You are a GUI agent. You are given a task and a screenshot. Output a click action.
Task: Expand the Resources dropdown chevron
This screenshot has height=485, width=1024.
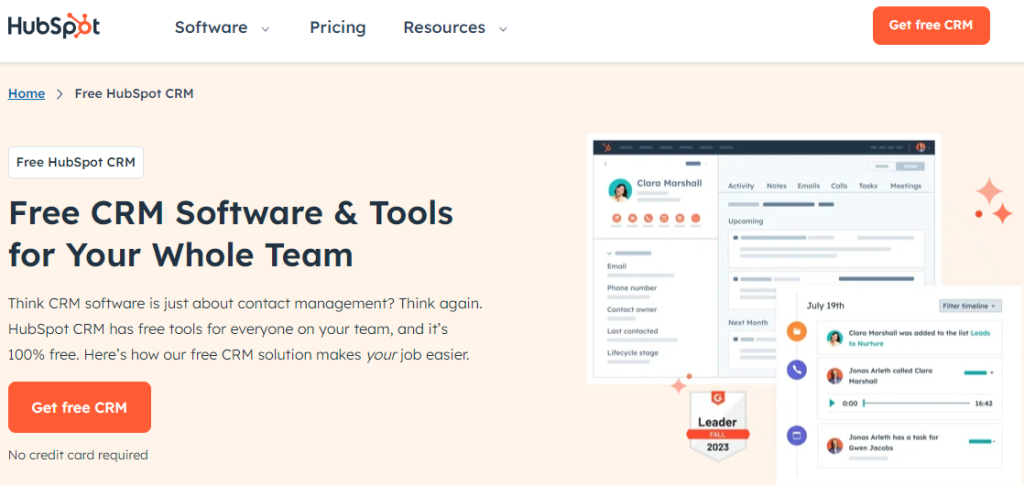[503, 29]
